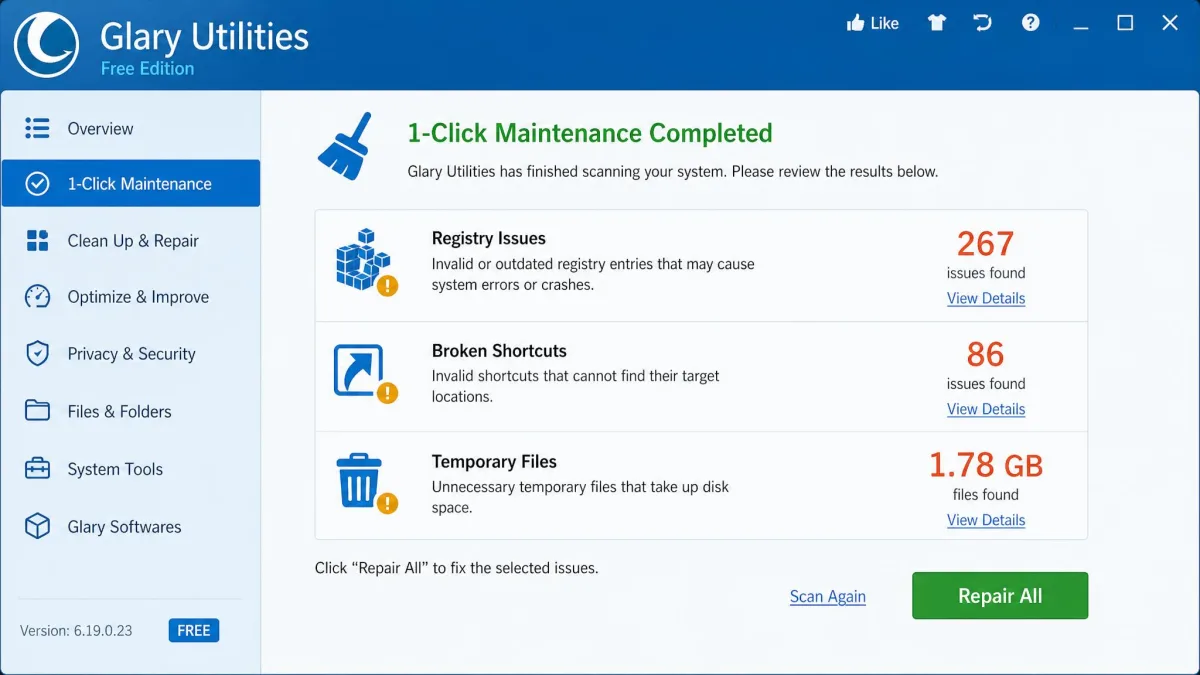This screenshot has width=1200, height=675.
Task: Click the 1-Click Maintenance checkmark icon
Action: pos(37,184)
